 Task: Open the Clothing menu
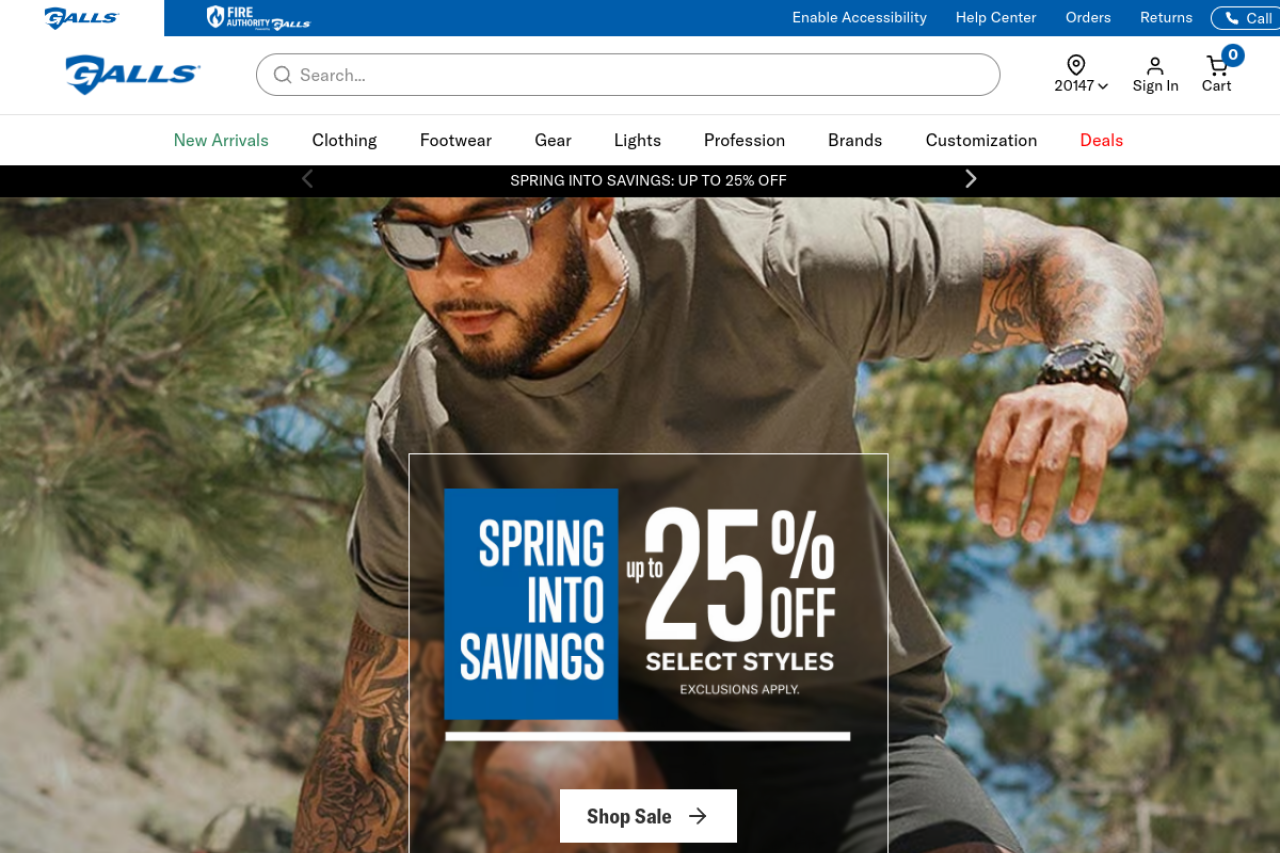pos(344,140)
